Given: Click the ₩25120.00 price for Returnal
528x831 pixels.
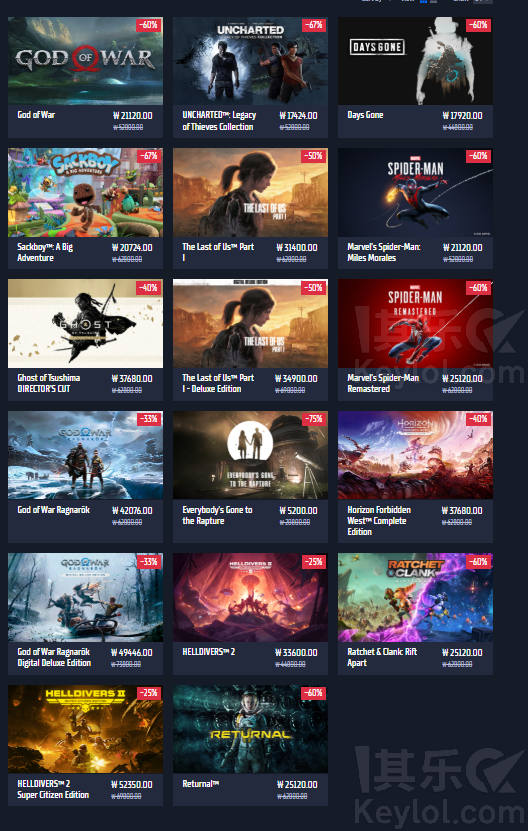Looking at the screenshot, I should coord(297,784).
